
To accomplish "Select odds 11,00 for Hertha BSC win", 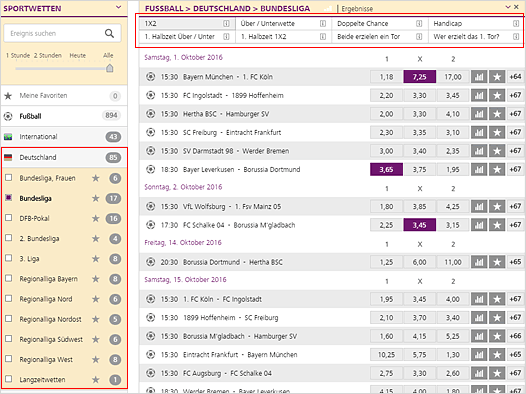I will (453, 262).
